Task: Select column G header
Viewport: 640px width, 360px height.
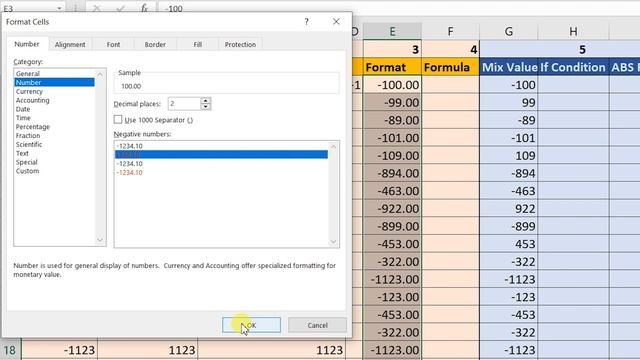Action: [x=509, y=31]
